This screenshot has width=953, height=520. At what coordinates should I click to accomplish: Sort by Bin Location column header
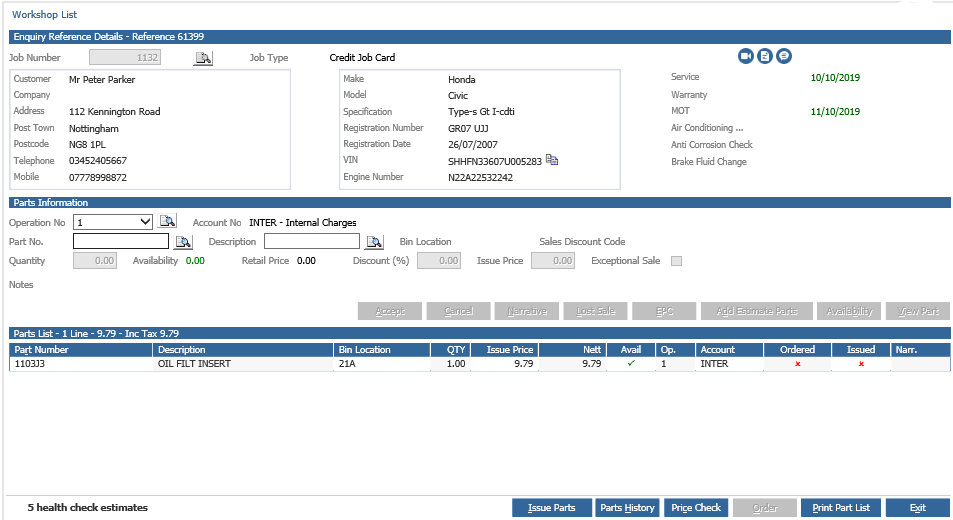coord(382,350)
